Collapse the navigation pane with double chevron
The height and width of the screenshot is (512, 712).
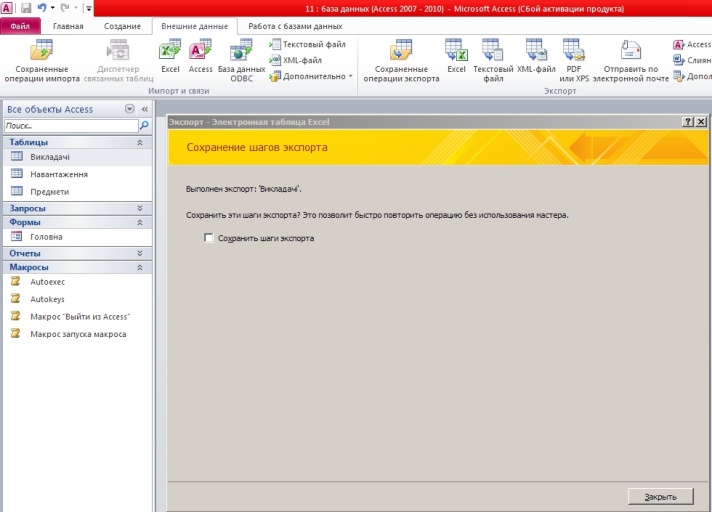pyautogui.click(x=145, y=109)
